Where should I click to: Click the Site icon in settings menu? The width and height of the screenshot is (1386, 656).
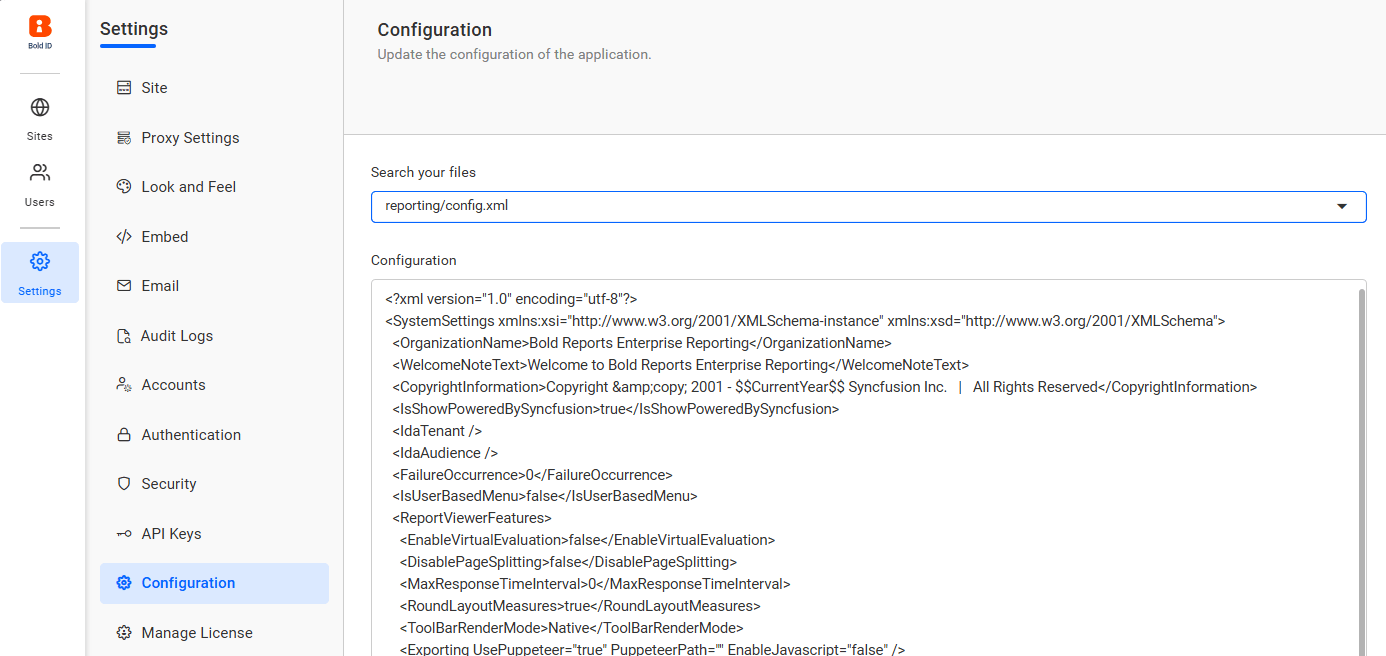pyautogui.click(x=124, y=88)
